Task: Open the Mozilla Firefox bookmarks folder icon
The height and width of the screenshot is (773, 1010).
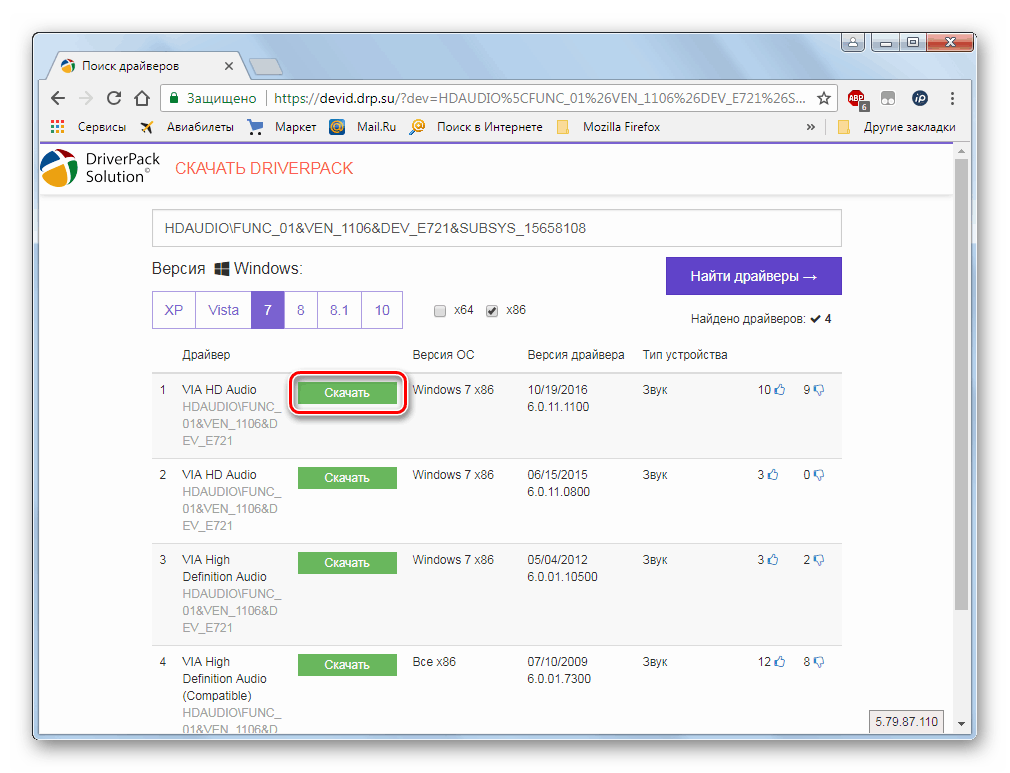Action: 563,127
